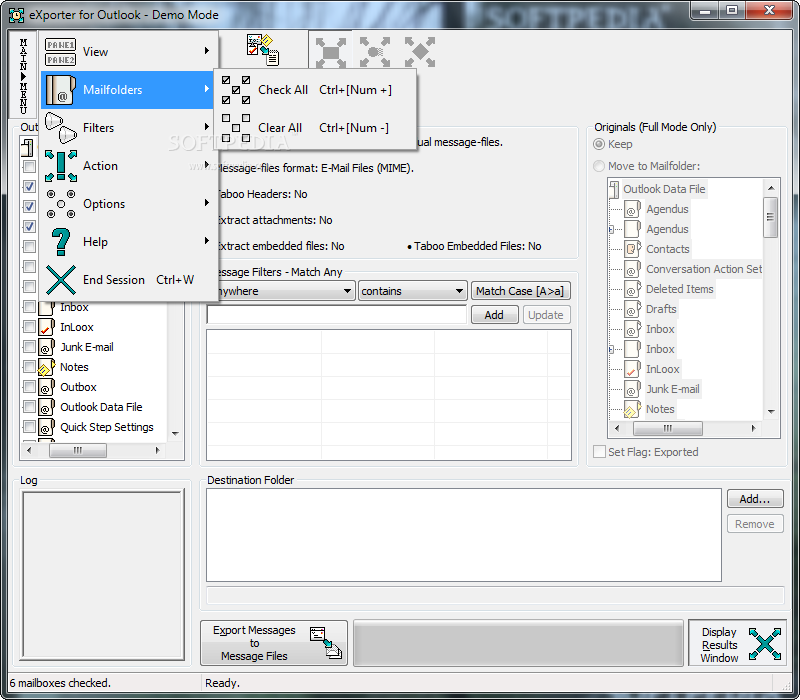Select the Move to Mailfolder radio button
This screenshot has width=800, height=700.
coord(599,166)
